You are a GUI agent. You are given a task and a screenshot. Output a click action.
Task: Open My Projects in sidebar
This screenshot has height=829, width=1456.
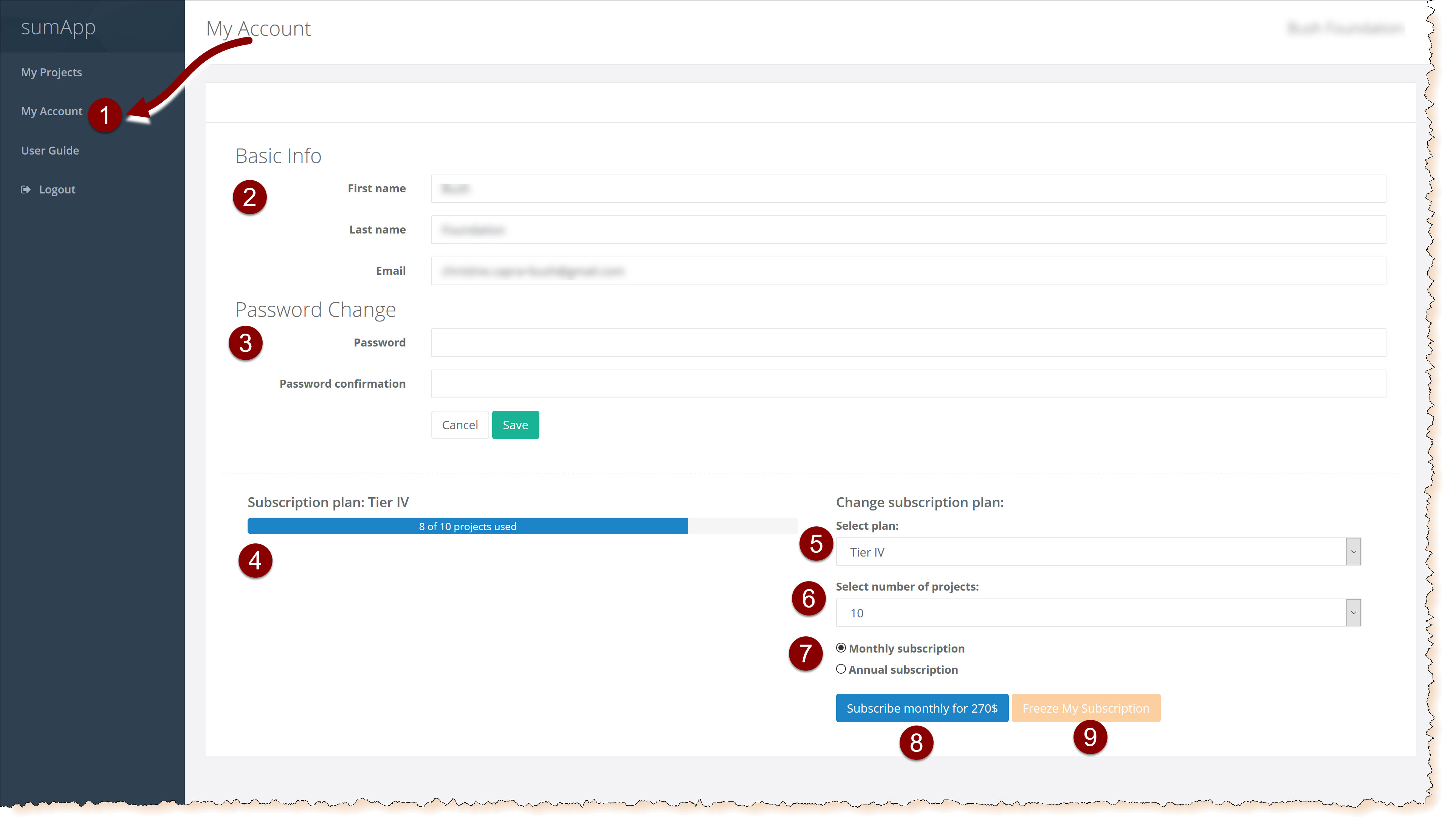pos(51,72)
